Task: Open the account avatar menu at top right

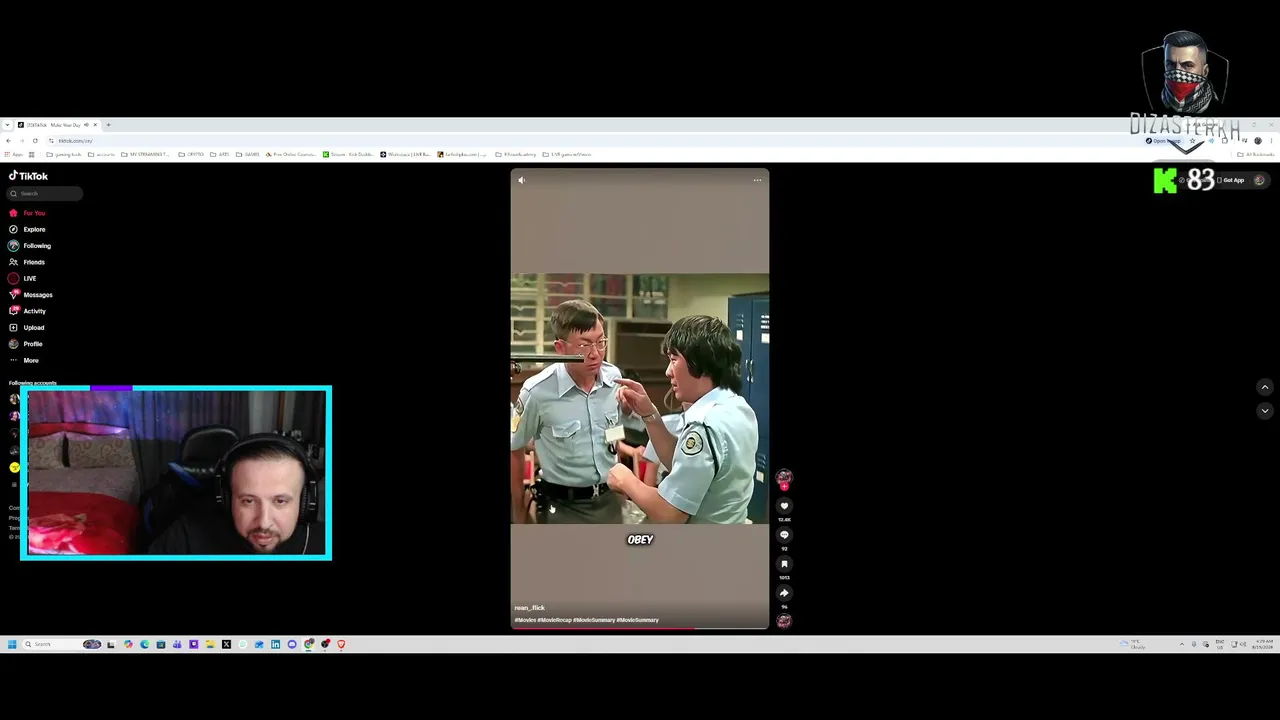Action: (1259, 181)
